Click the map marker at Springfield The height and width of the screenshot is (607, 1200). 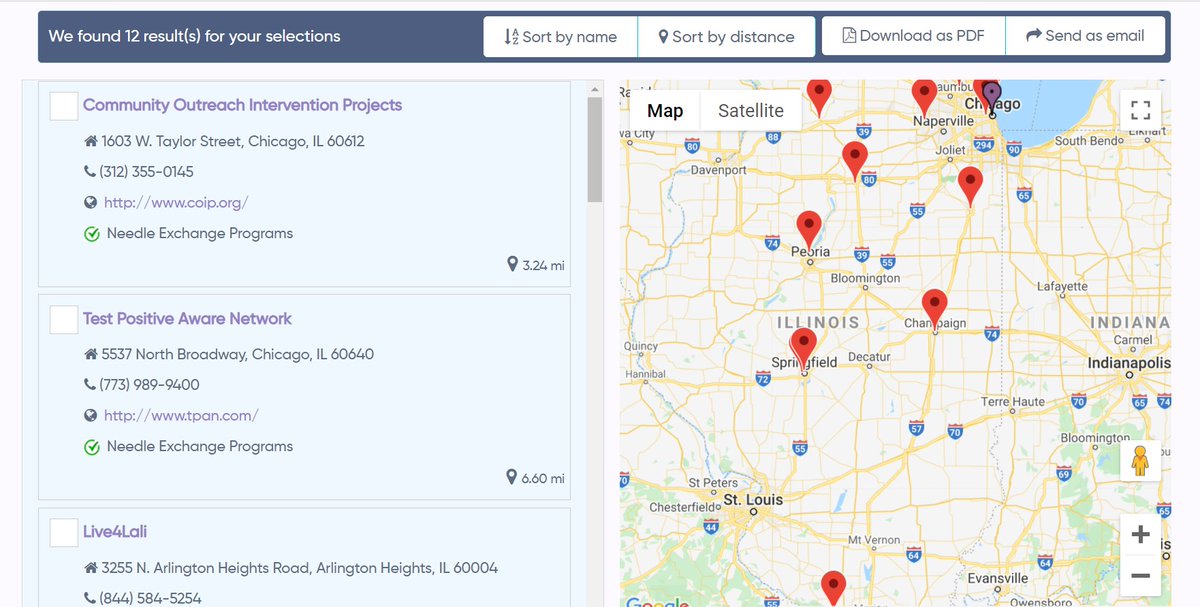point(803,348)
